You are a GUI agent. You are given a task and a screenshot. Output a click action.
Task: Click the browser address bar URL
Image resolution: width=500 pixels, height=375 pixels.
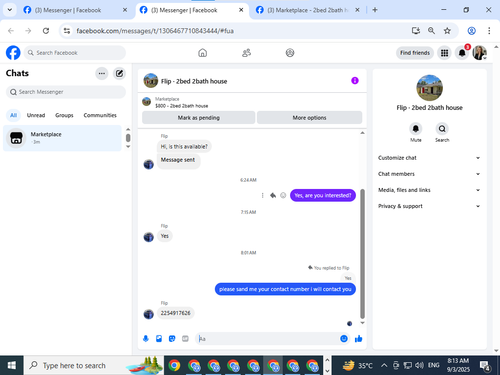pyautogui.click(x=155, y=31)
